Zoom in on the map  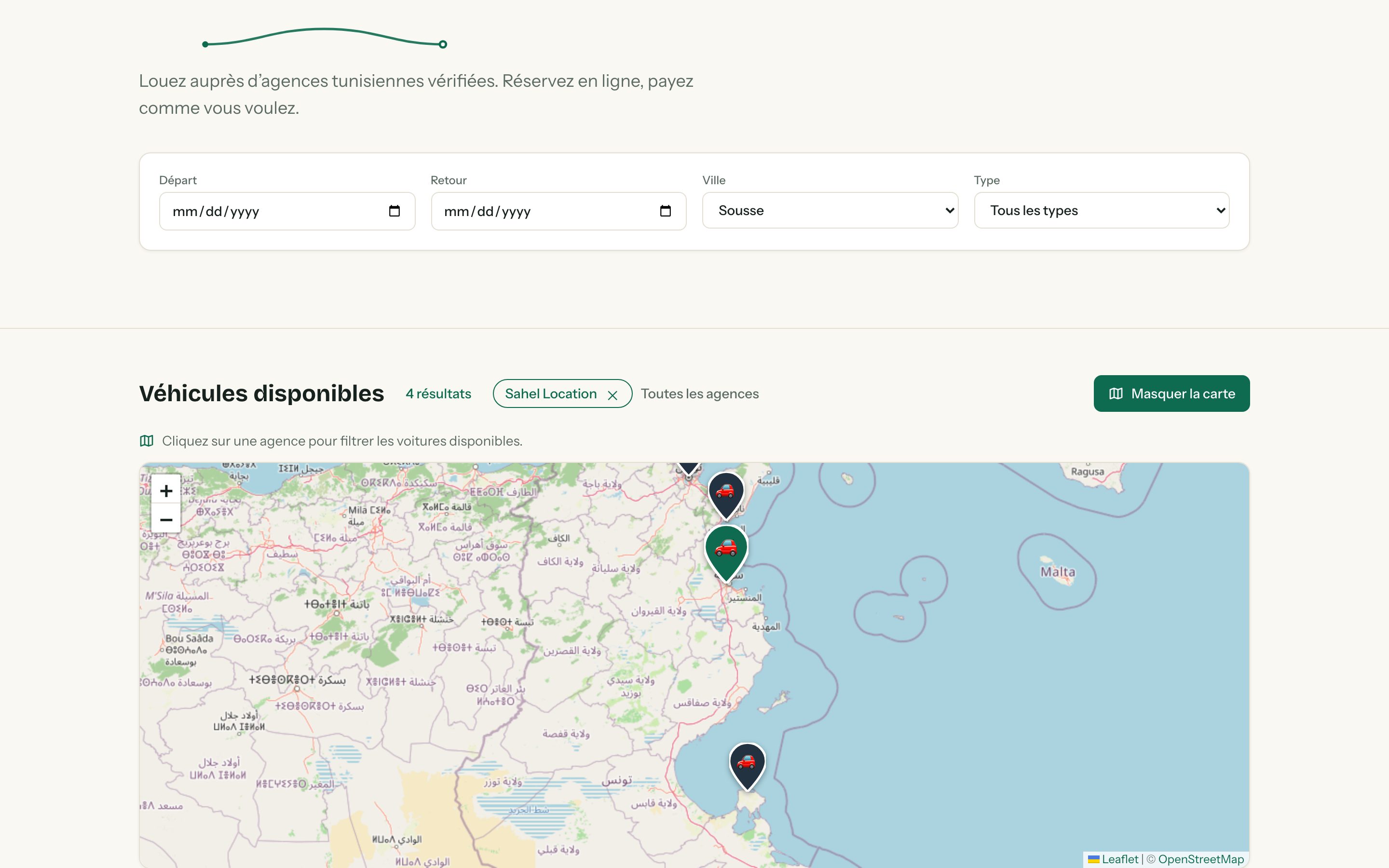166,490
